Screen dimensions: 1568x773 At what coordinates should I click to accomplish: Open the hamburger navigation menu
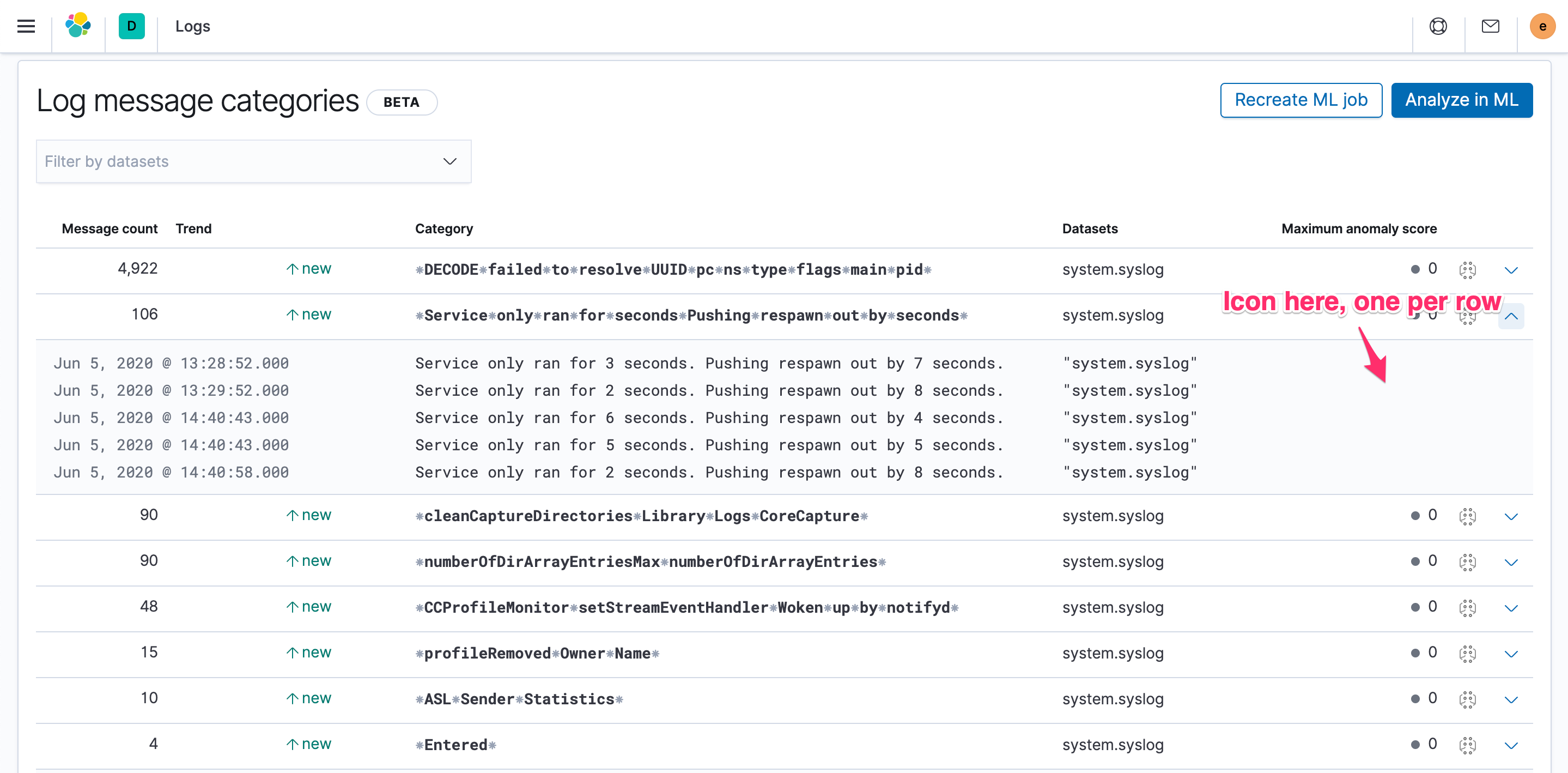26,26
